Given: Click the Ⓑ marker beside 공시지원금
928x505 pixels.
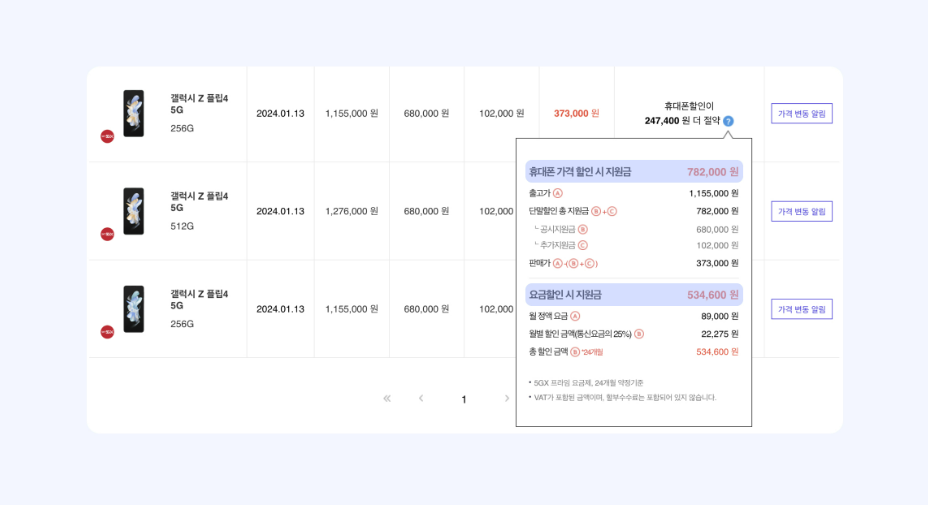Looking at the screenshot, I should click(x=583, y=229).
